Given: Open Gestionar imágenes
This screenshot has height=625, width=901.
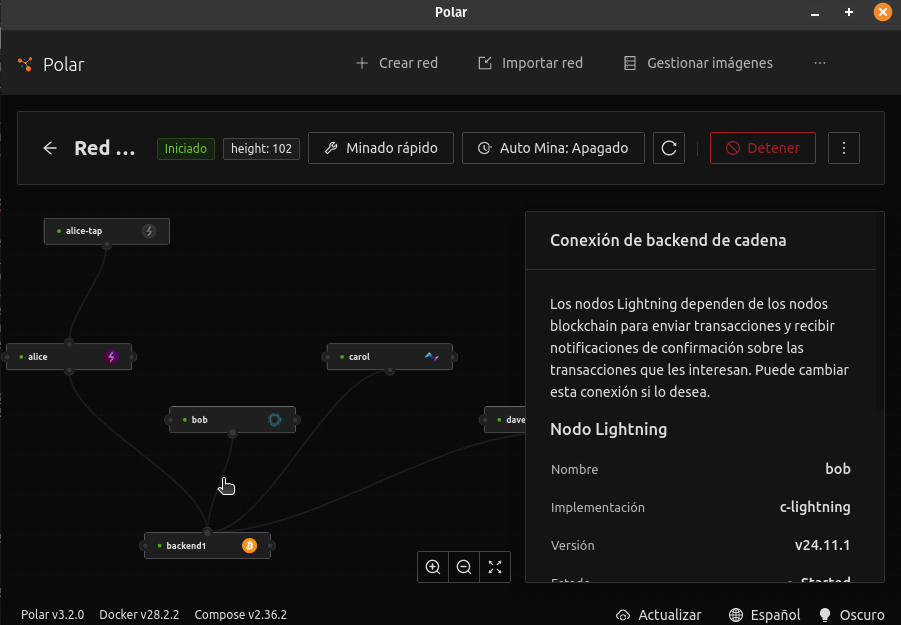Looking at the screenshot, I should point(699,62).
